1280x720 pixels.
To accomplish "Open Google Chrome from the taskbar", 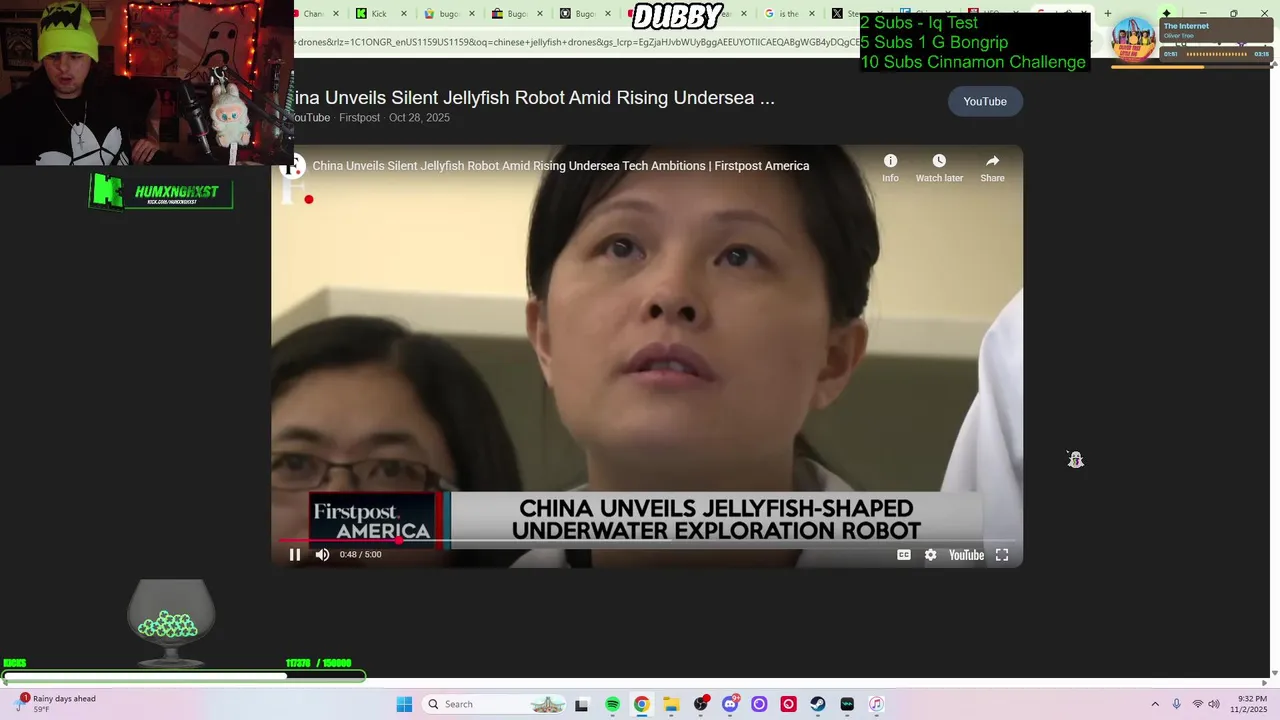I will [x=641, y=704].
